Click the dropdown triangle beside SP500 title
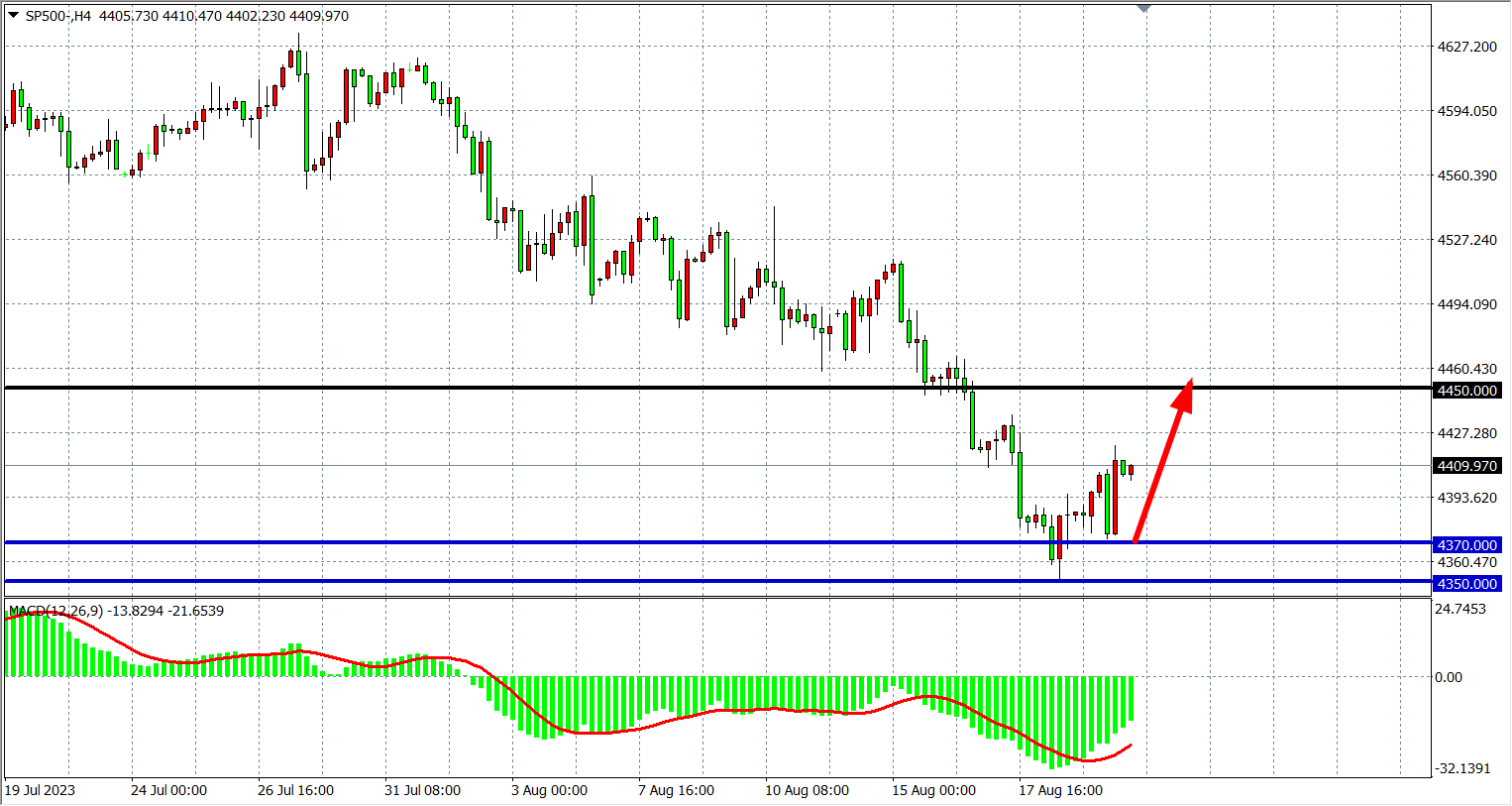Screen dimensions: 1512x806 [x=13, y=15]
